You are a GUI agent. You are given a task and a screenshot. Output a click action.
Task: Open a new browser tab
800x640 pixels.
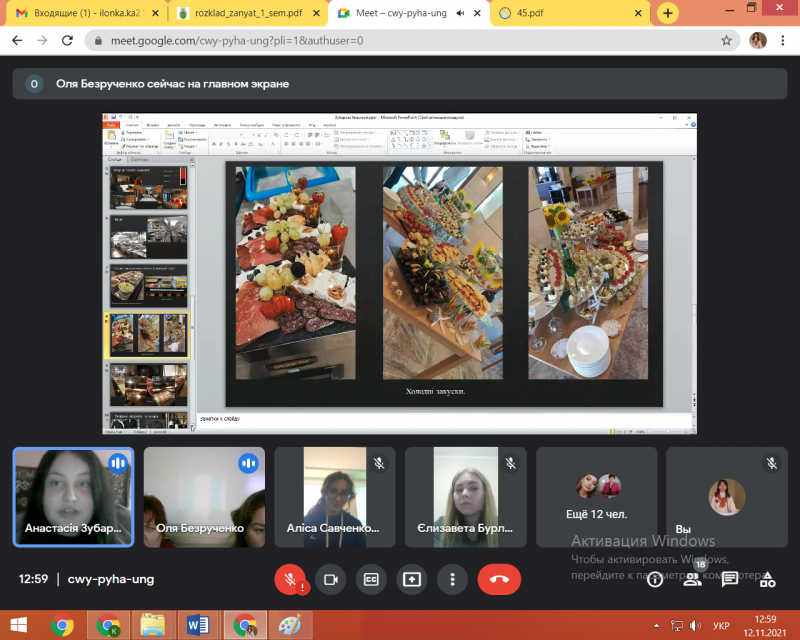[x=667, y=13]
